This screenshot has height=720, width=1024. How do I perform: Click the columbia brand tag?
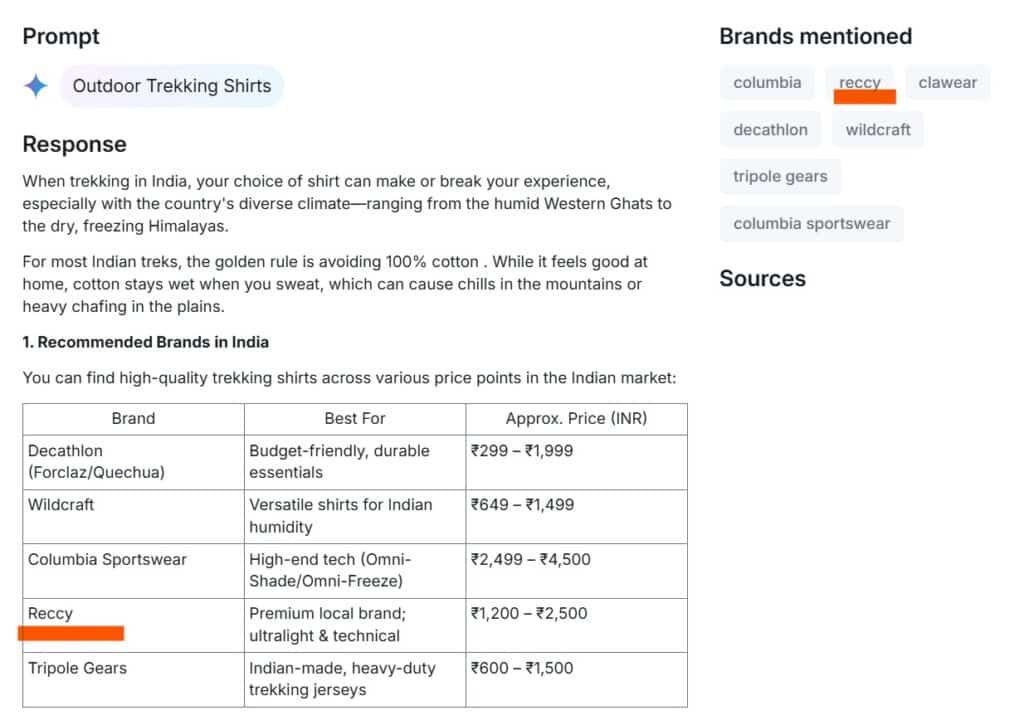click(x=767, y=82)
